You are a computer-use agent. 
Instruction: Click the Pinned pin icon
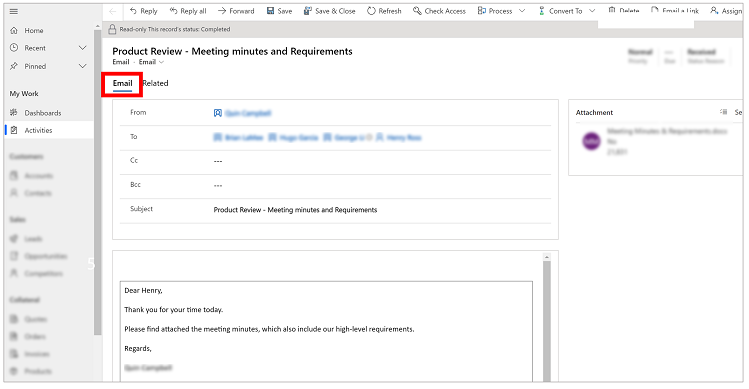click(14, 66)
